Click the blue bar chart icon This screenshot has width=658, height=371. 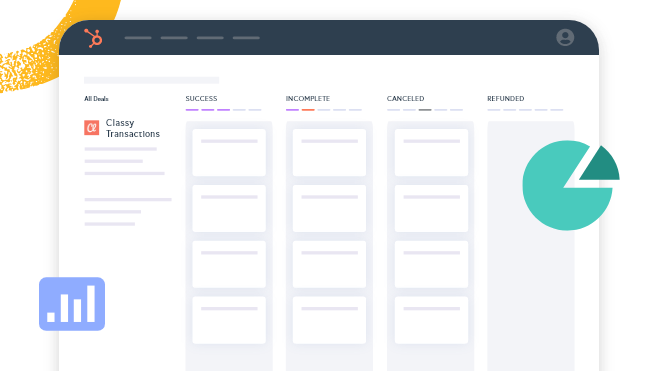tap(72, 304)
